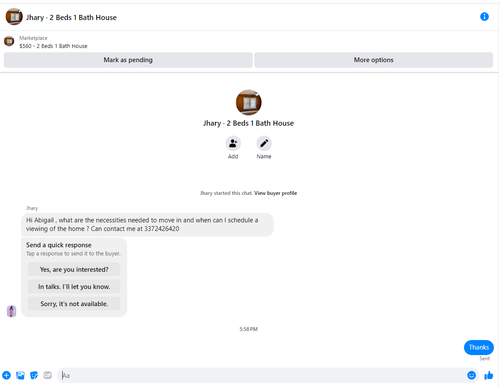Click the chat name under the large avatar
Screen dimensions: 500x388
249,123
